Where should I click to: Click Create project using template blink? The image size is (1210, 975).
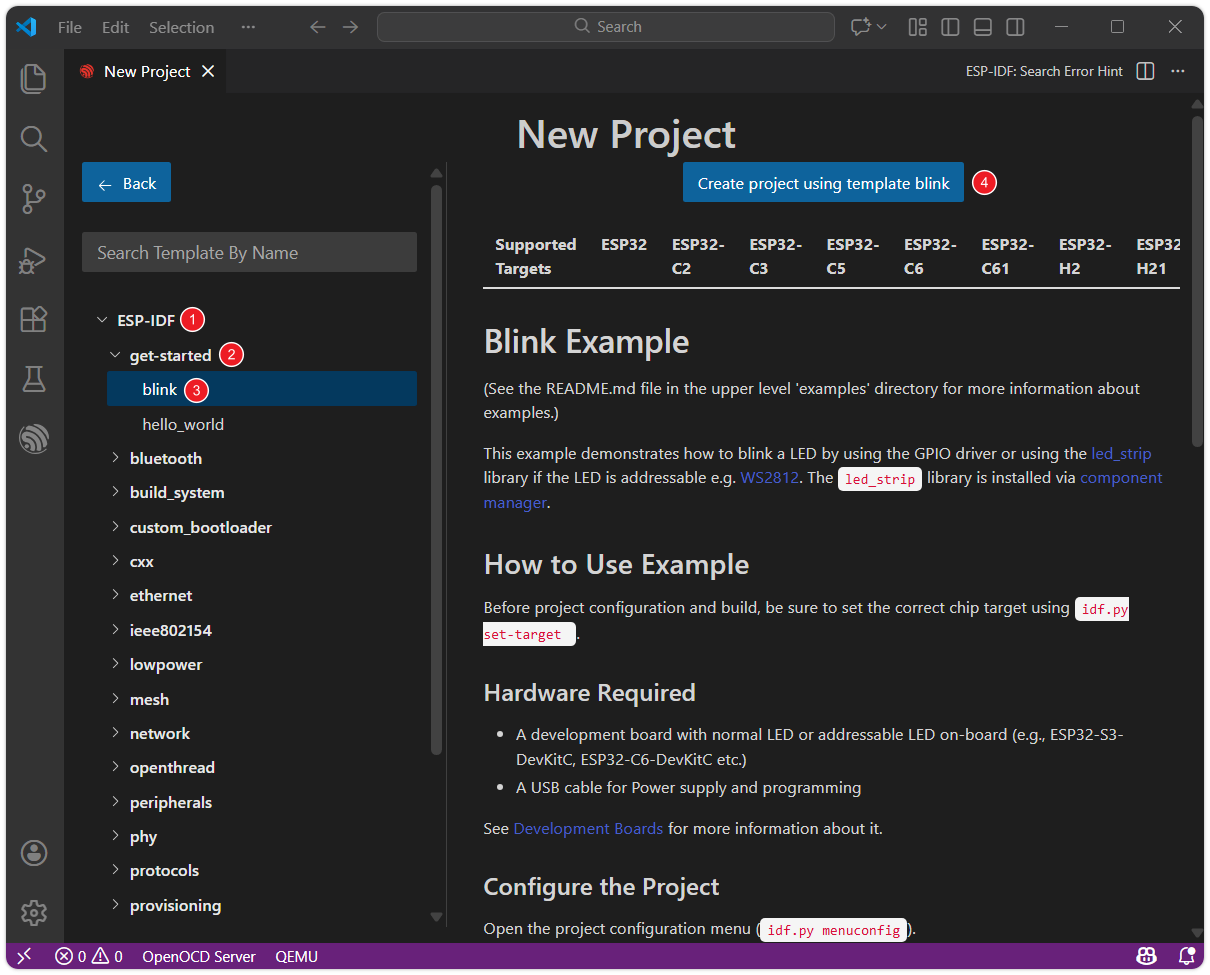823,183
